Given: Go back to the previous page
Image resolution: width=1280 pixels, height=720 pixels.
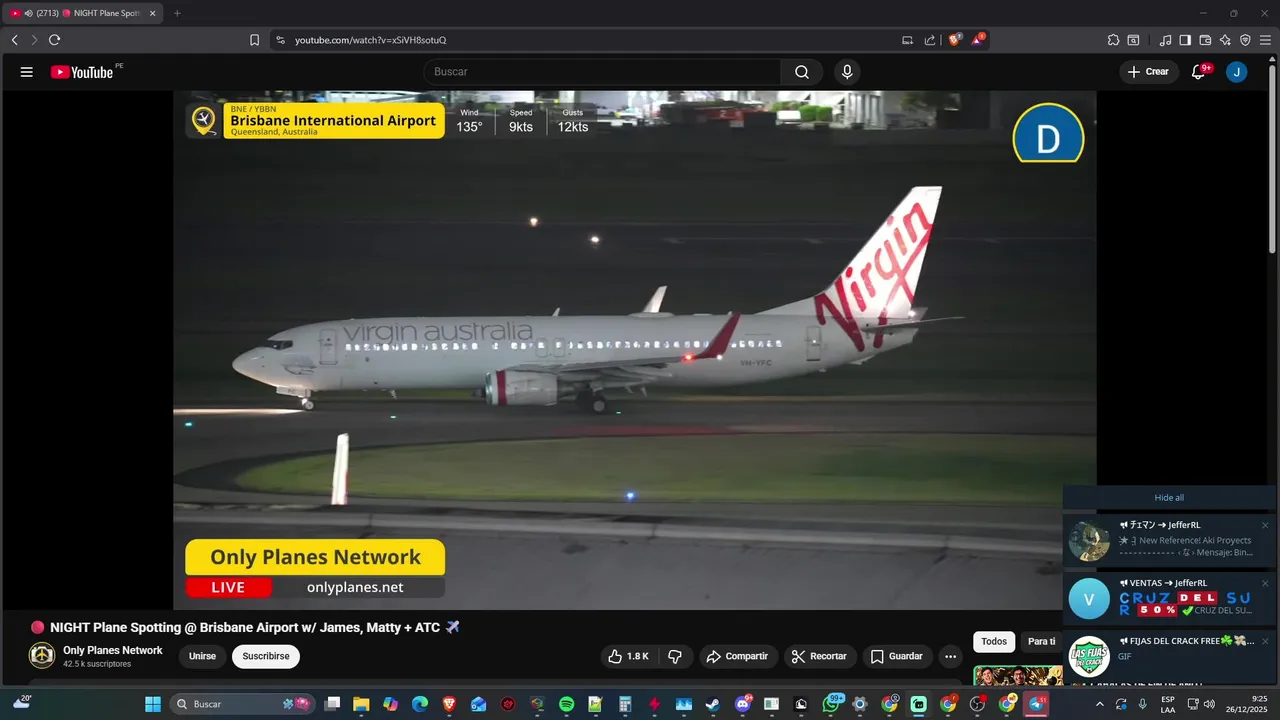Looking at the screenshot, I should tap(14, 40).
